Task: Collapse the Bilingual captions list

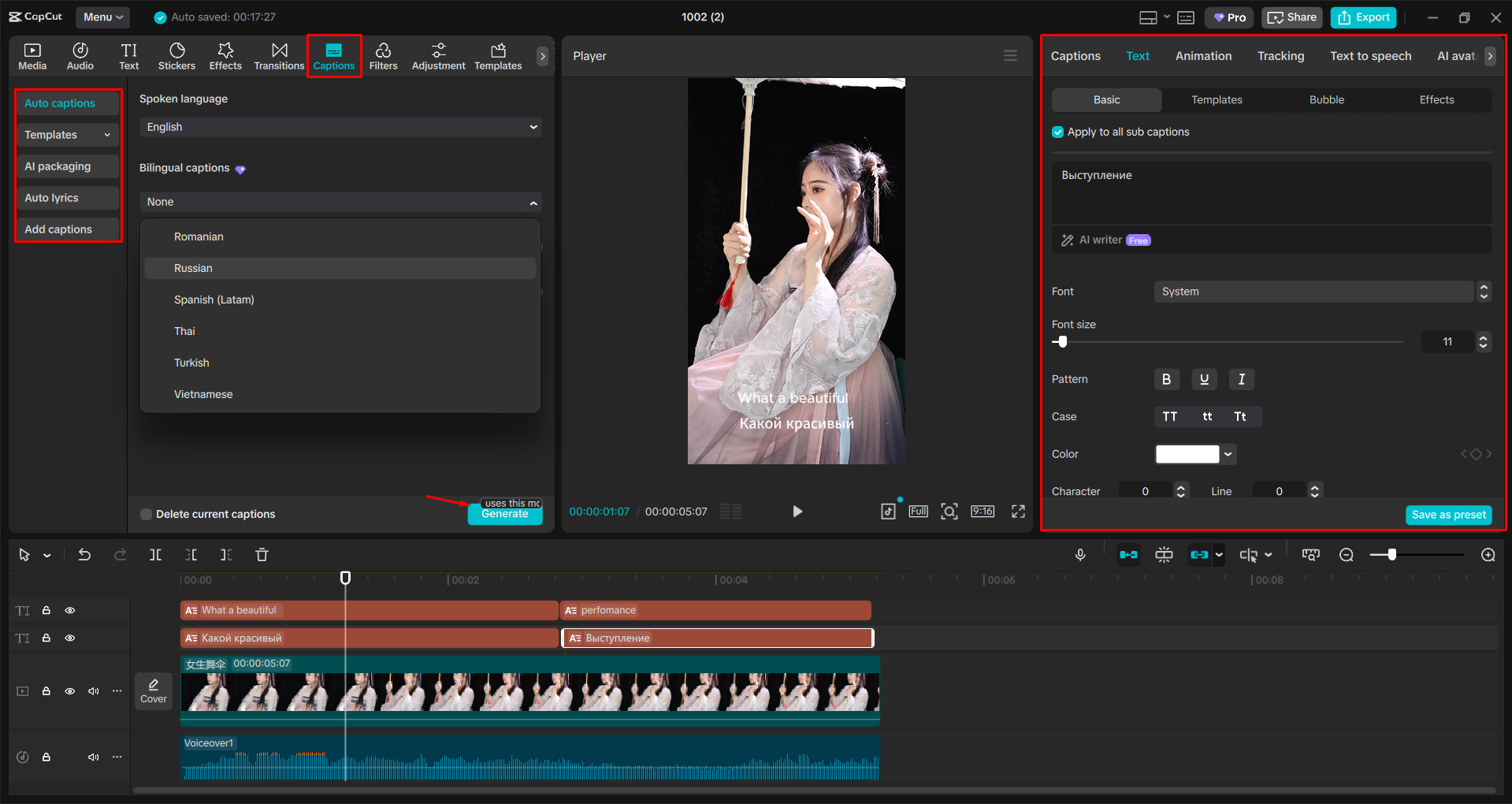Action: (x=340, y=202)
